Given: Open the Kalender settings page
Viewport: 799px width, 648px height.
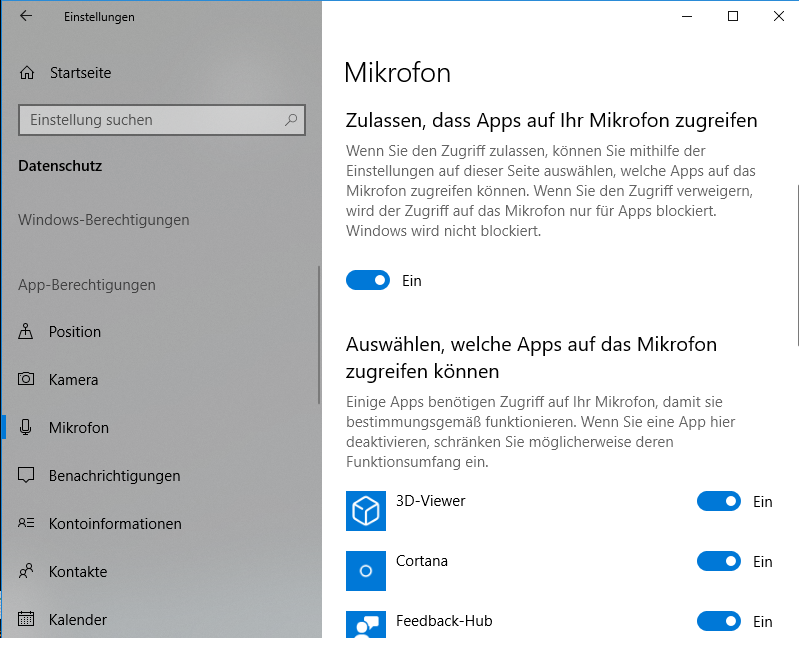Looking at the screenshot, I should click(161, 619).
